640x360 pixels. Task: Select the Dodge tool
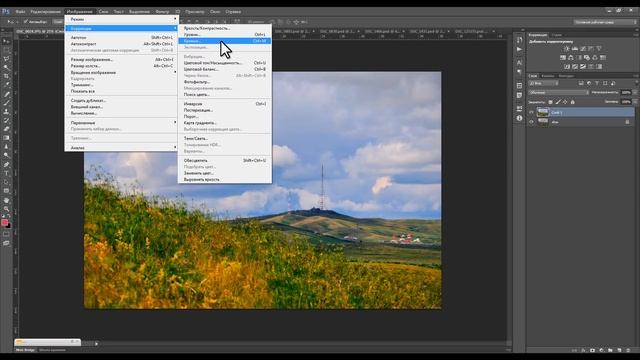click(x=6, y=156)
